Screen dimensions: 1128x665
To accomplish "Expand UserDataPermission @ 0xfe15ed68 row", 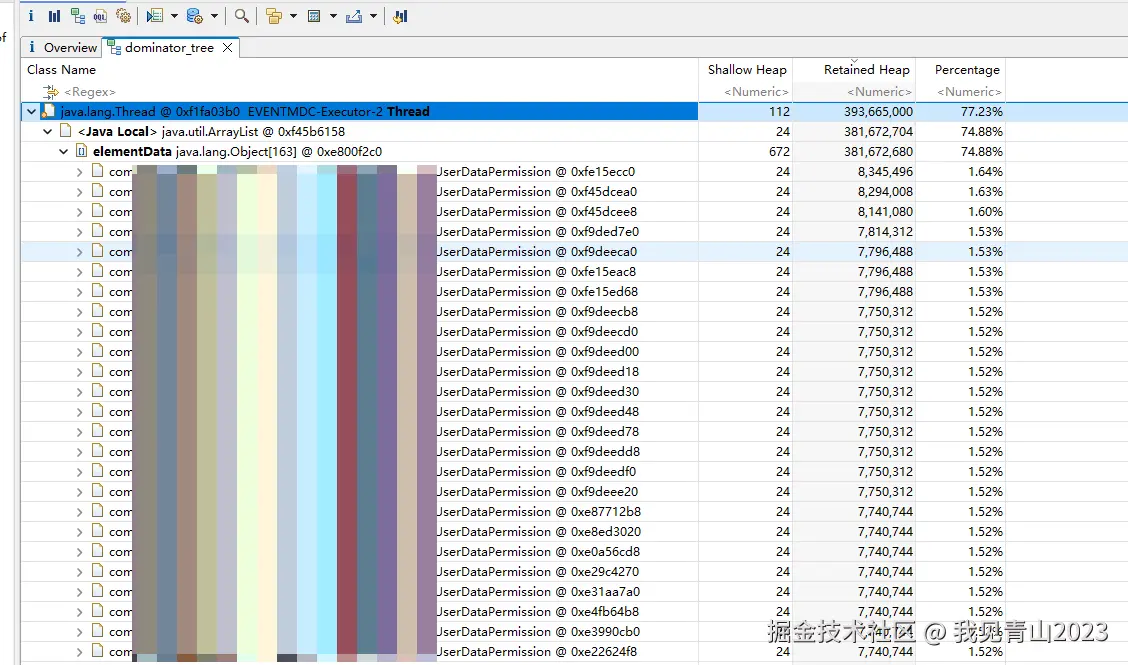I will click(x=80, y=291).
